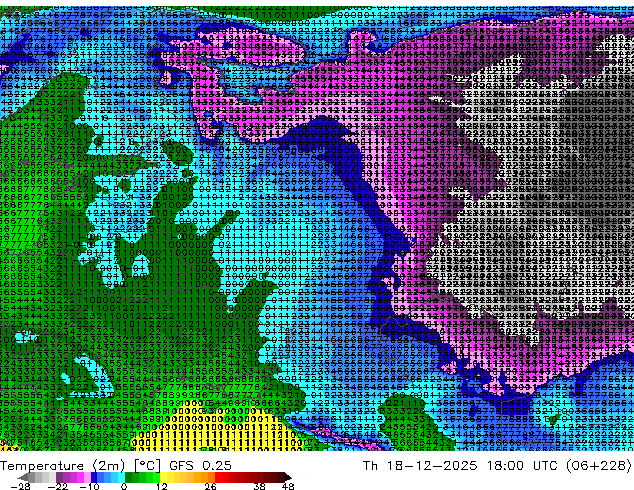The width and height of the screenshot is (634, 490).
Task: Click the 48 value on color scale
Action: click(288, 486)
